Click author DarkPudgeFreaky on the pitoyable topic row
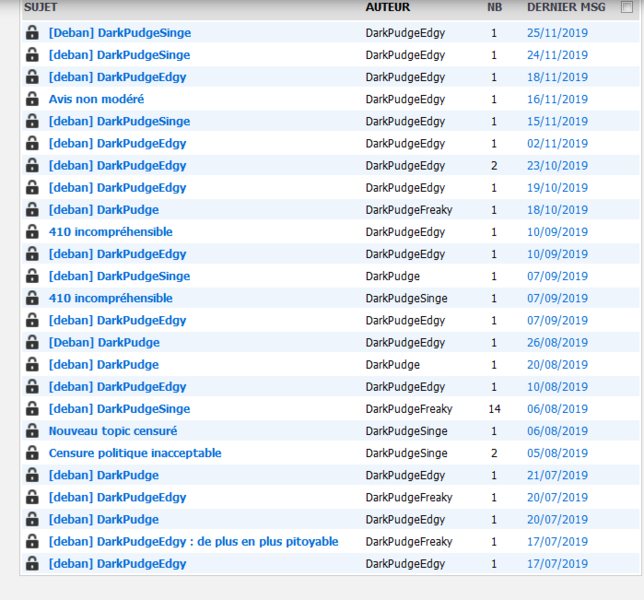 point(409,542)
